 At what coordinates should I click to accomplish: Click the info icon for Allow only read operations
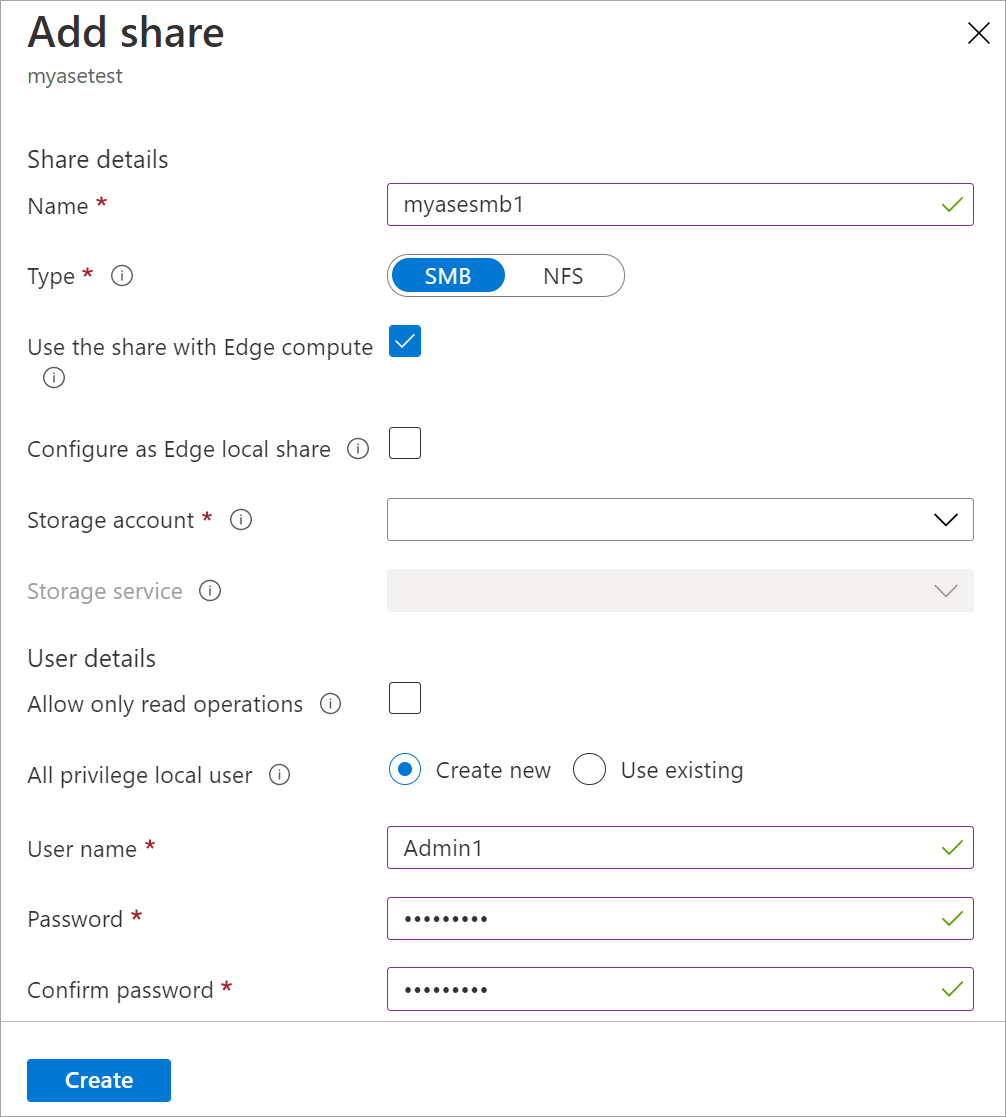[331, 704]
